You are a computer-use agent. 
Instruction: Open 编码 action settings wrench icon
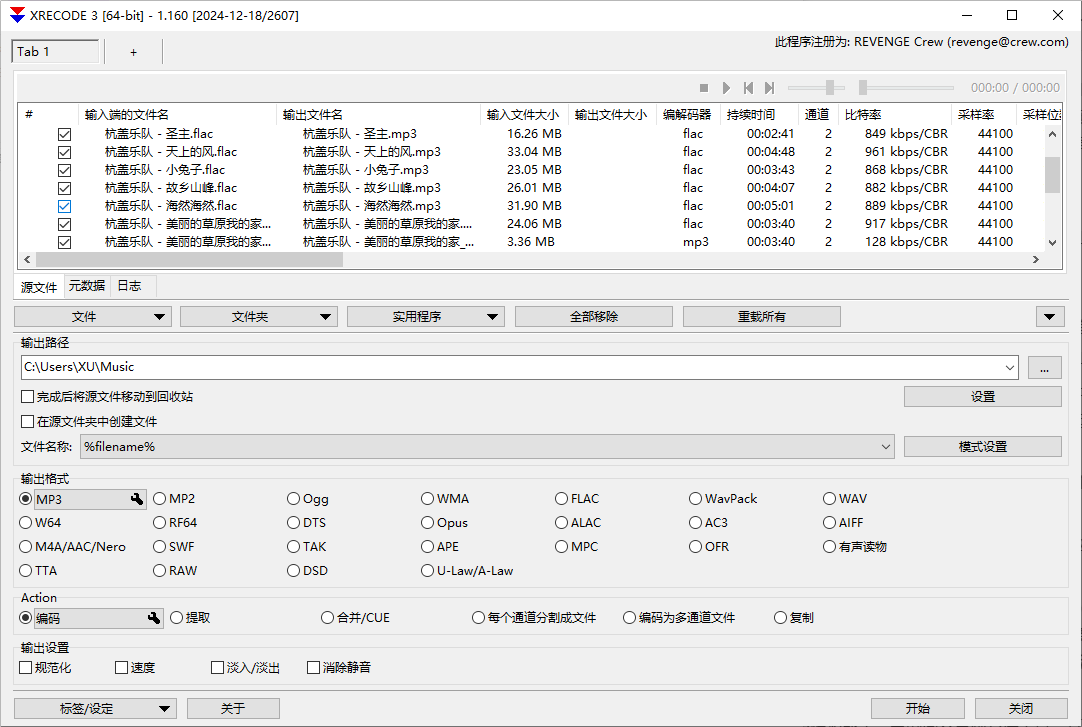pos(153,617)
